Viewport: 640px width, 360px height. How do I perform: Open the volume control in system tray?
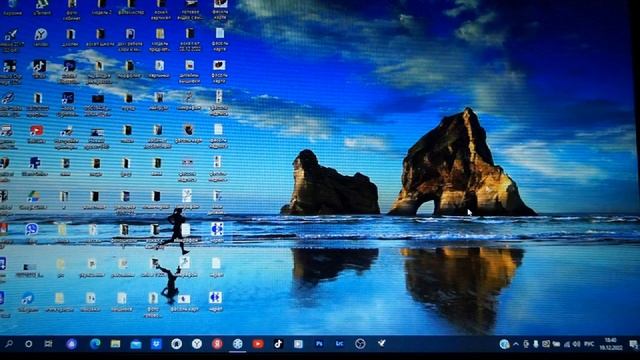[576, 344]
